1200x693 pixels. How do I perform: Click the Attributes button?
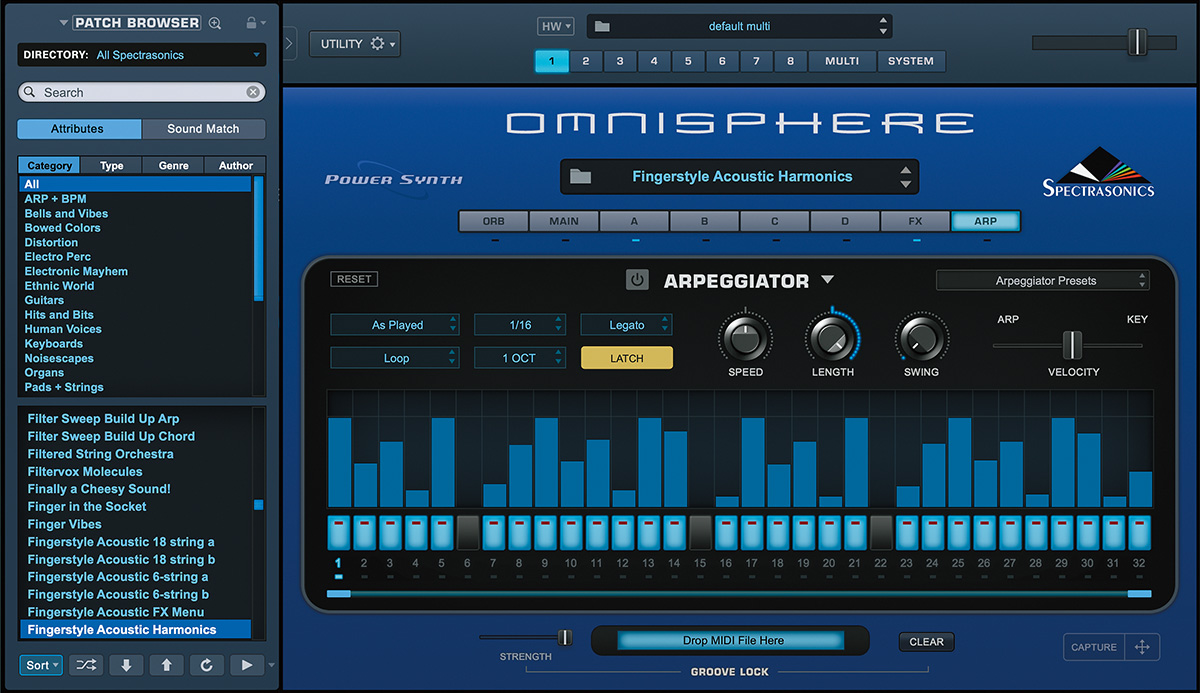coord(78,129)
